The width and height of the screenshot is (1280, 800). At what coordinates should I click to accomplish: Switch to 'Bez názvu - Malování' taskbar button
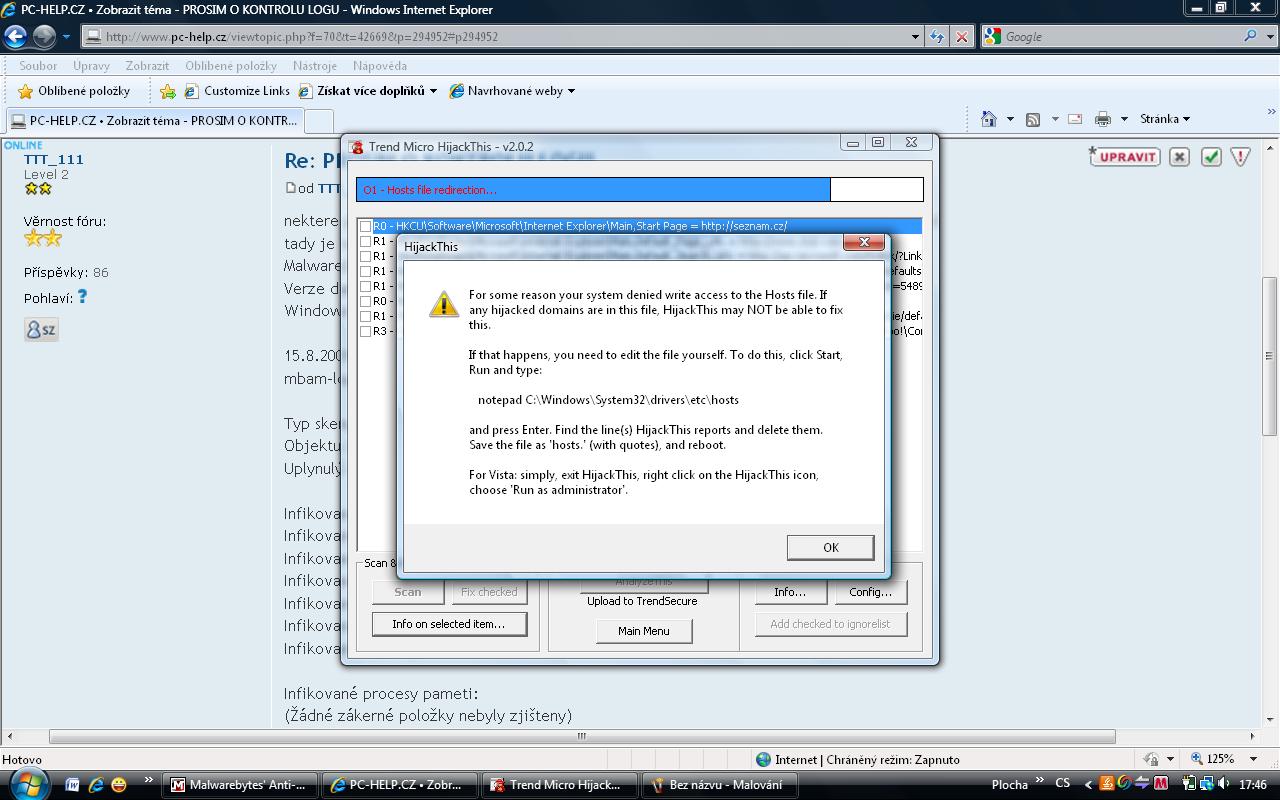(720, 785)
